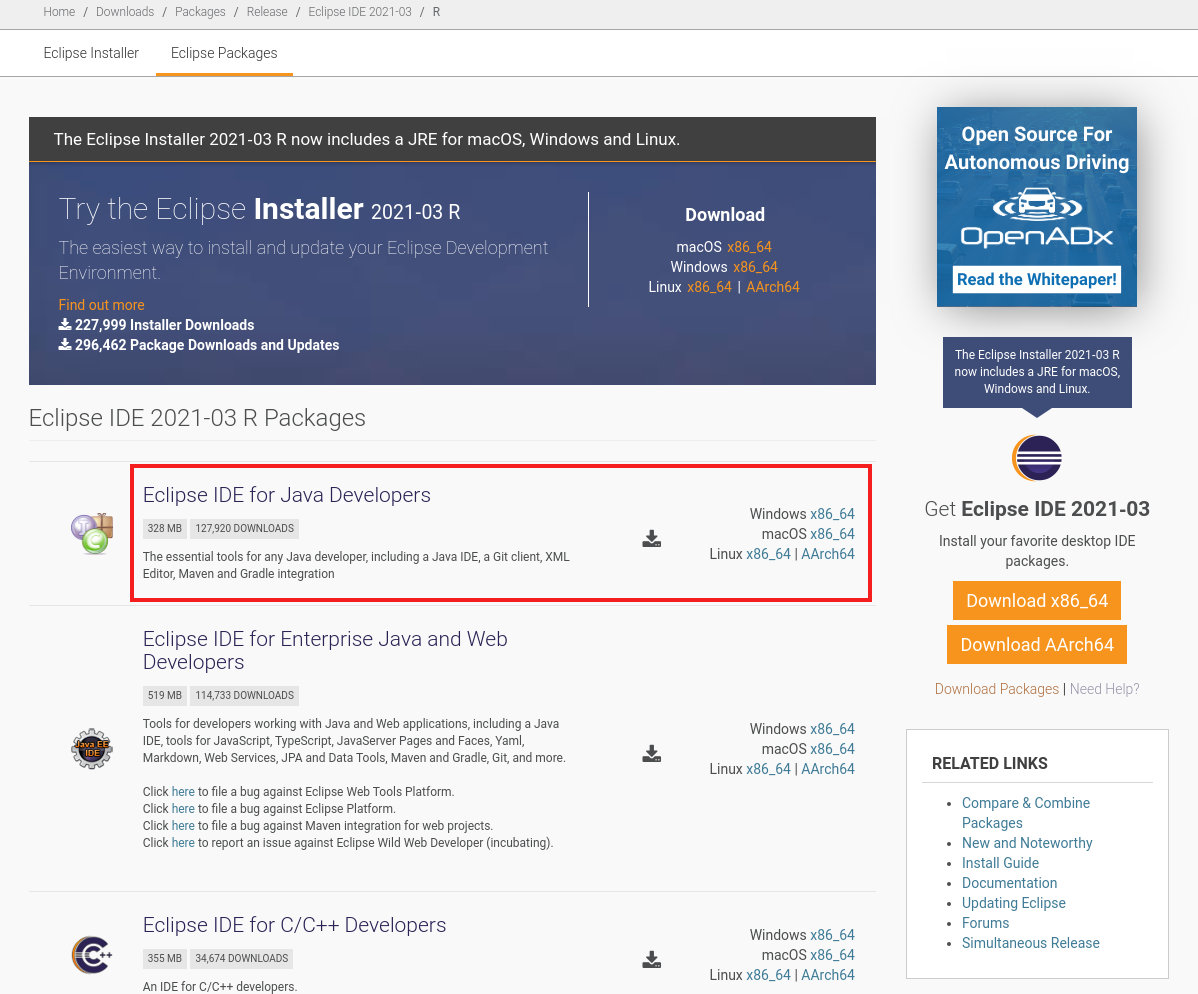This screenshot has height=994, width=1198.
Task: Open Eclipse IDE for C/C++ Developers title
Action: [x=294, y=924]
